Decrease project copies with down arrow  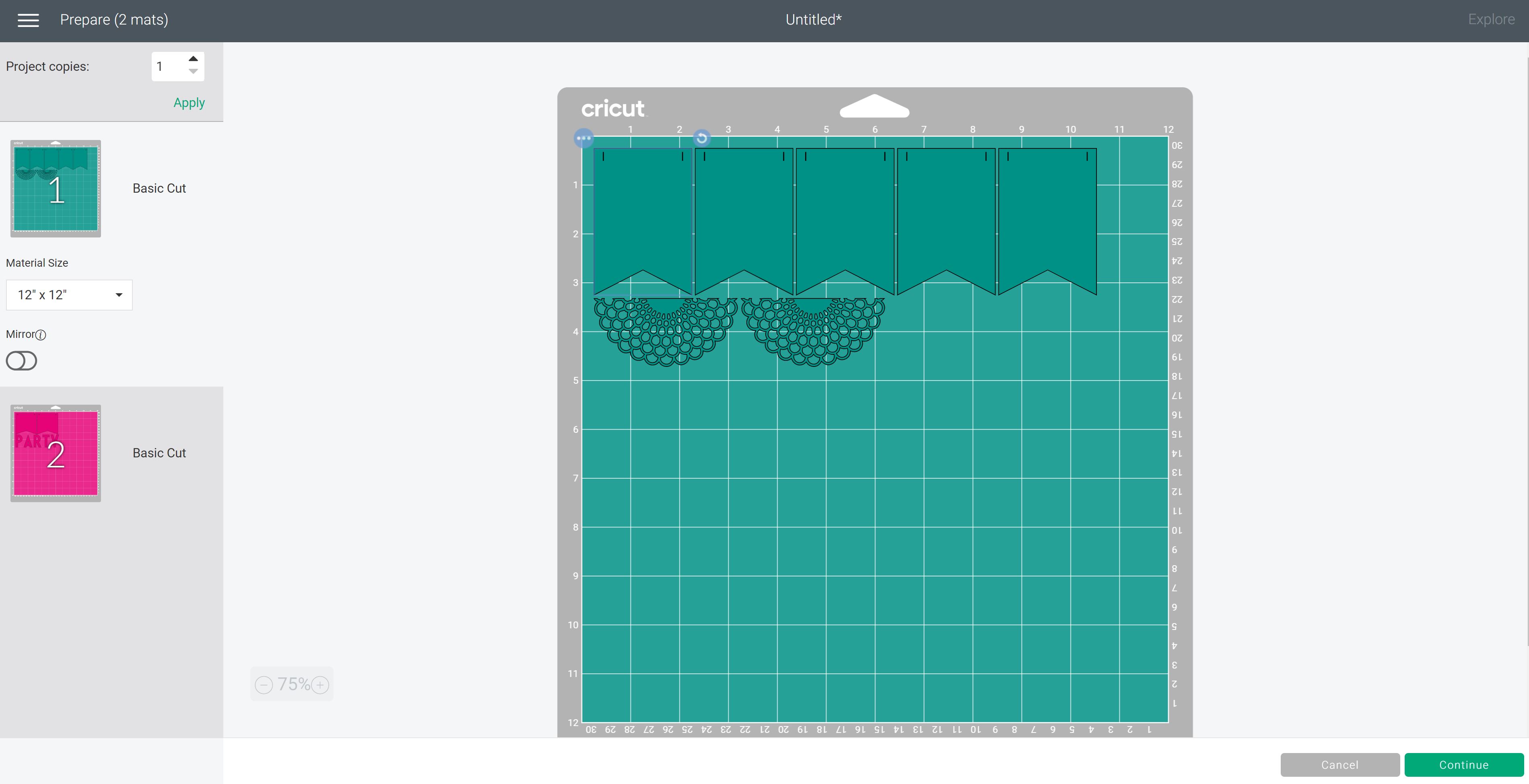193,72
